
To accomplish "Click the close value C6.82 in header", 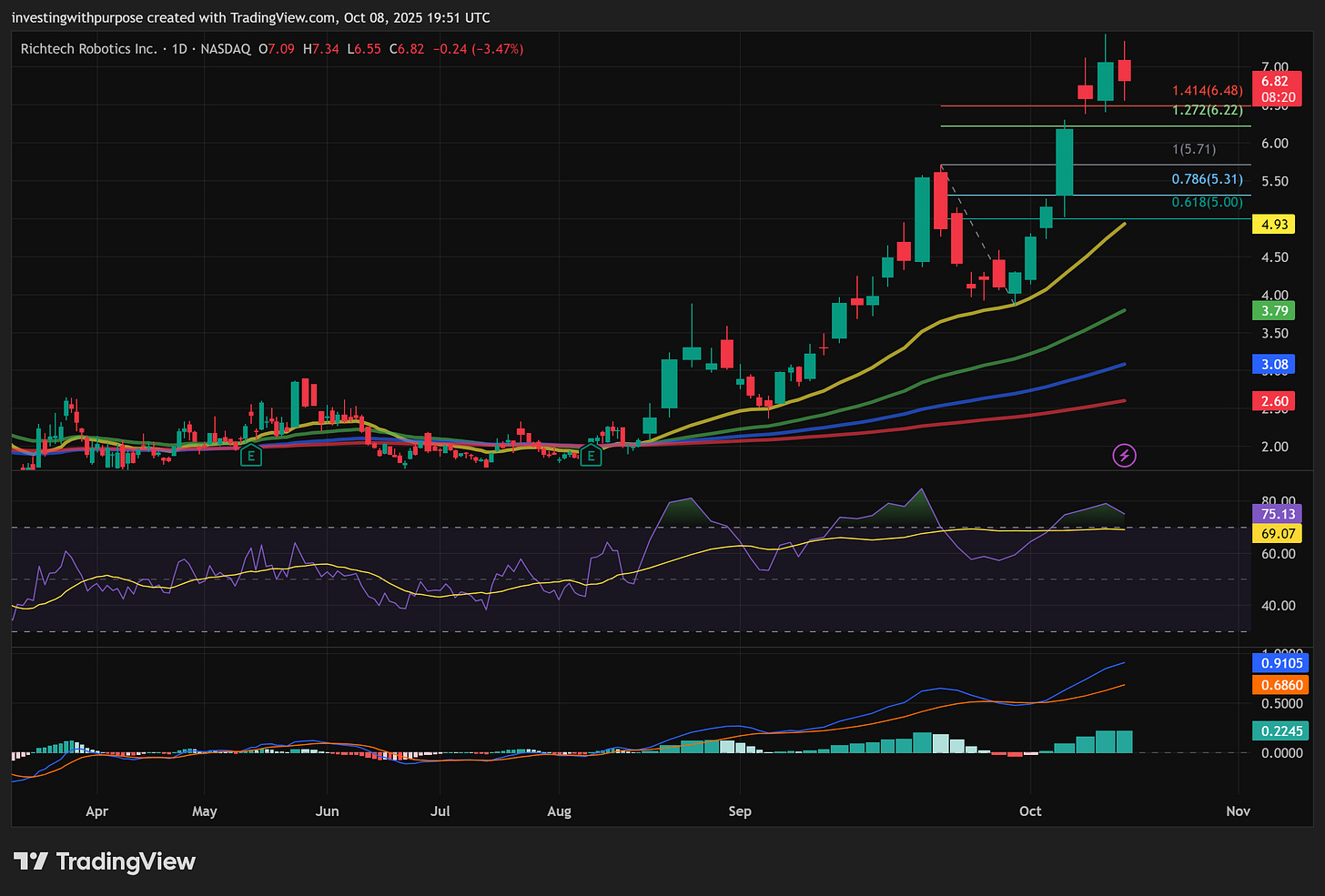I will [x=407, y=49].
